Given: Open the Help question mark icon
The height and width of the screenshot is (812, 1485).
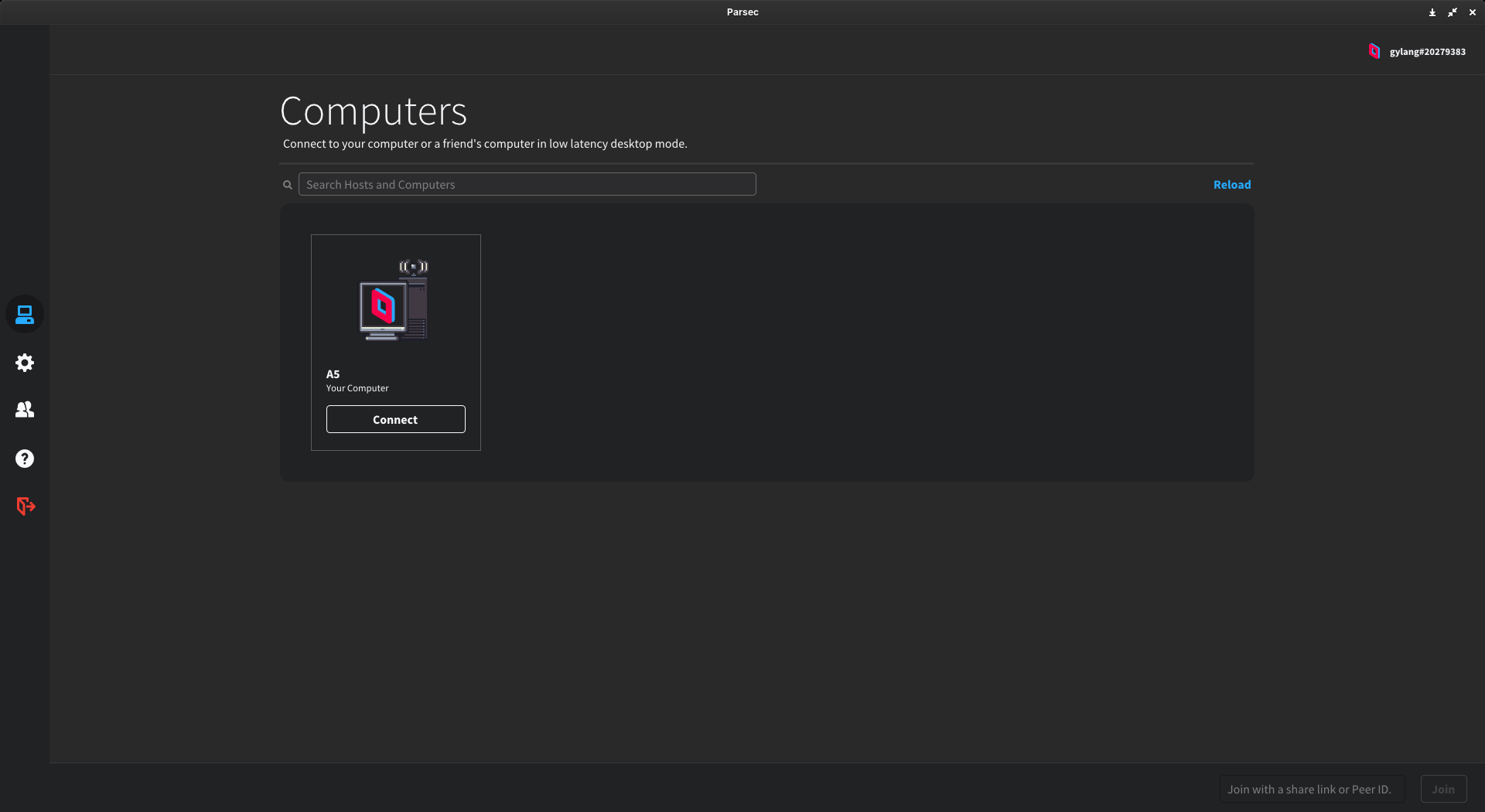Looking at the screenshot, I should point(25,459).
